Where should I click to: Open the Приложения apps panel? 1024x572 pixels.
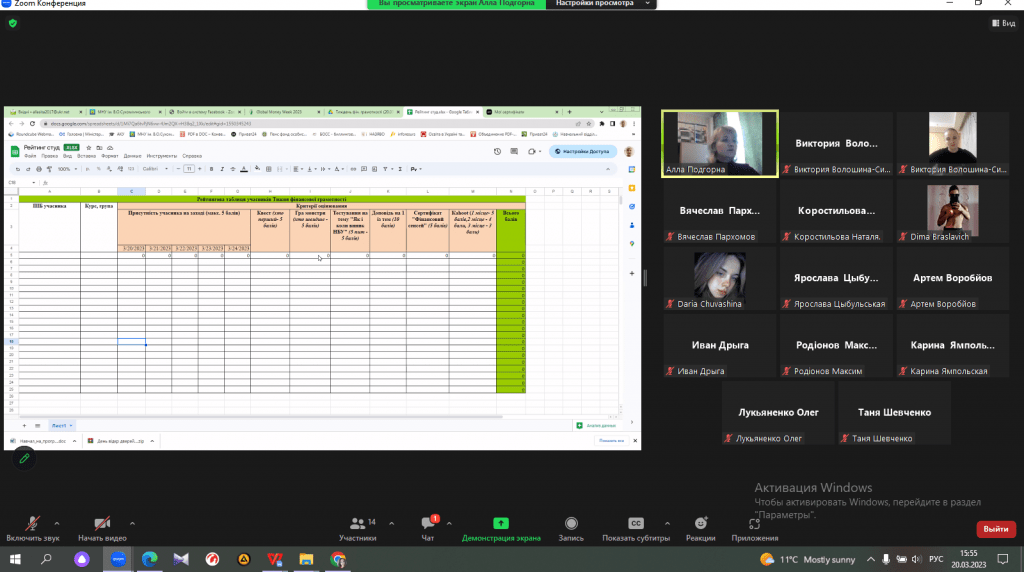pyautogui.click(x=754, y=524)
